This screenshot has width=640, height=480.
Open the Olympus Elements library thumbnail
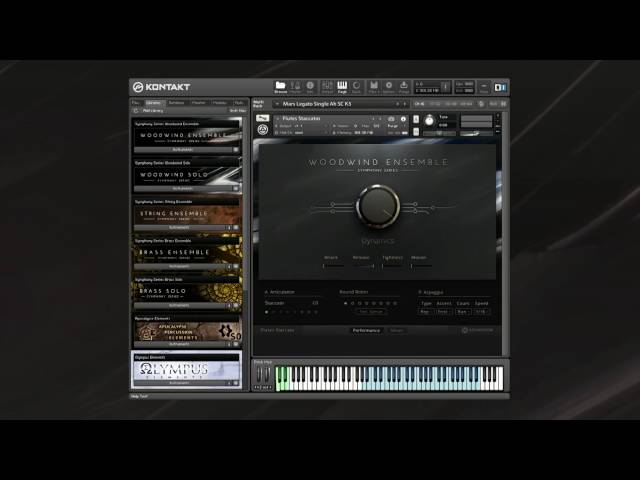[x=187, y=370]
